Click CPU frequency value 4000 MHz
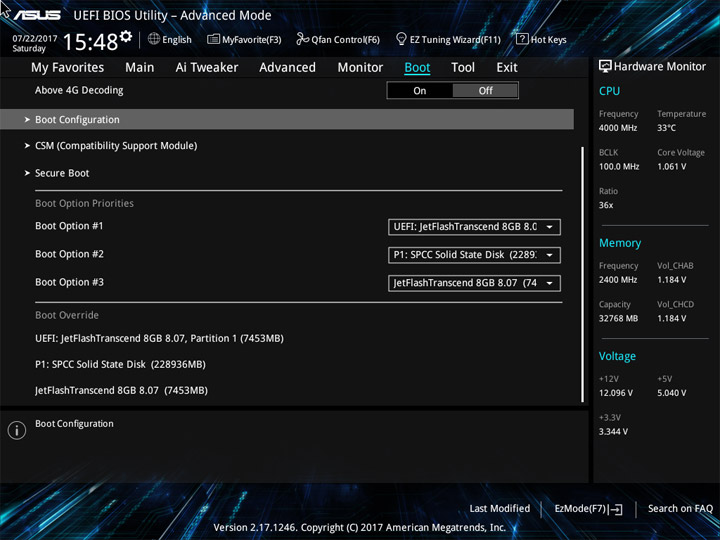The image size is (720, 540). pos(618,128)
